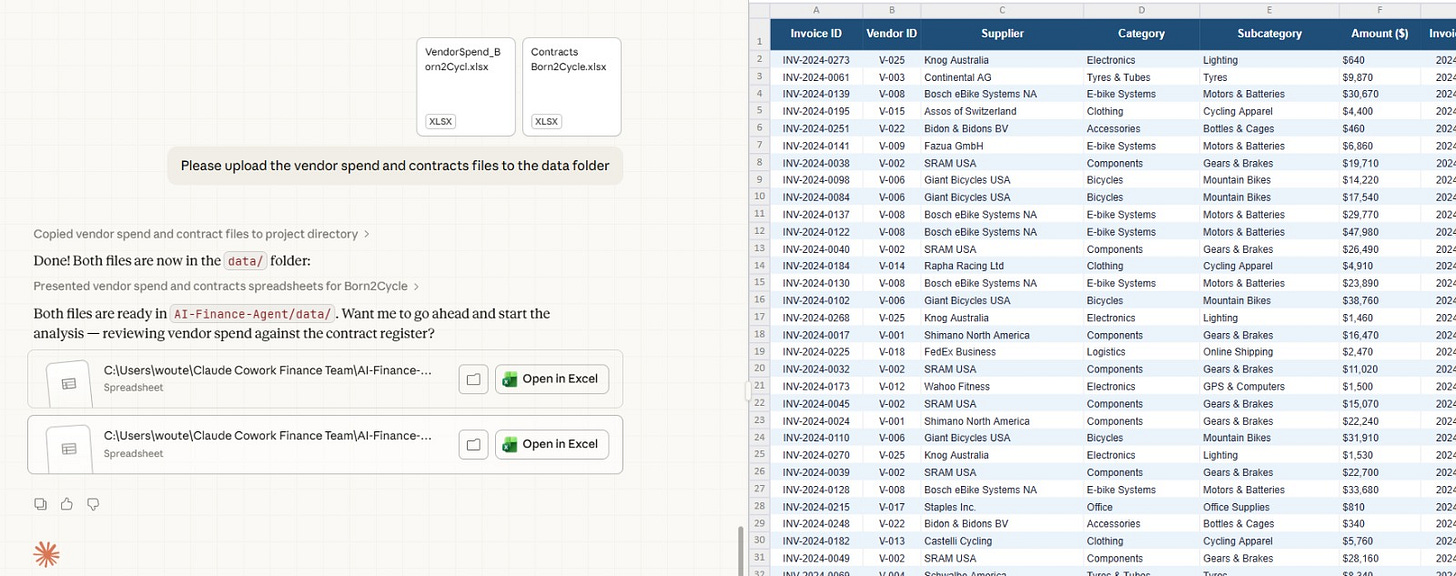Select column D header letter
This screenshot has width=1456, height=576.
tap(1141, 10)
